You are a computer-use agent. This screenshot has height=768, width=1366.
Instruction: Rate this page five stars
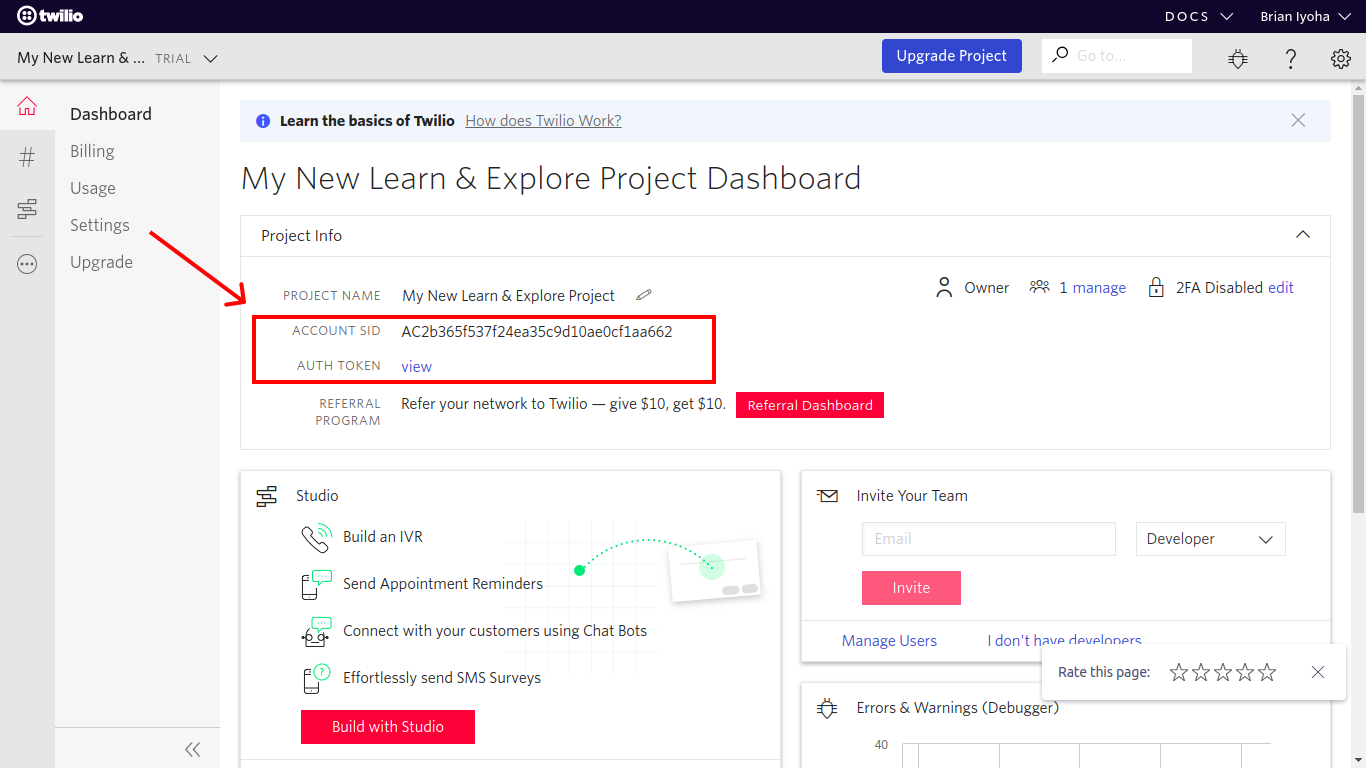(1267, 672)
